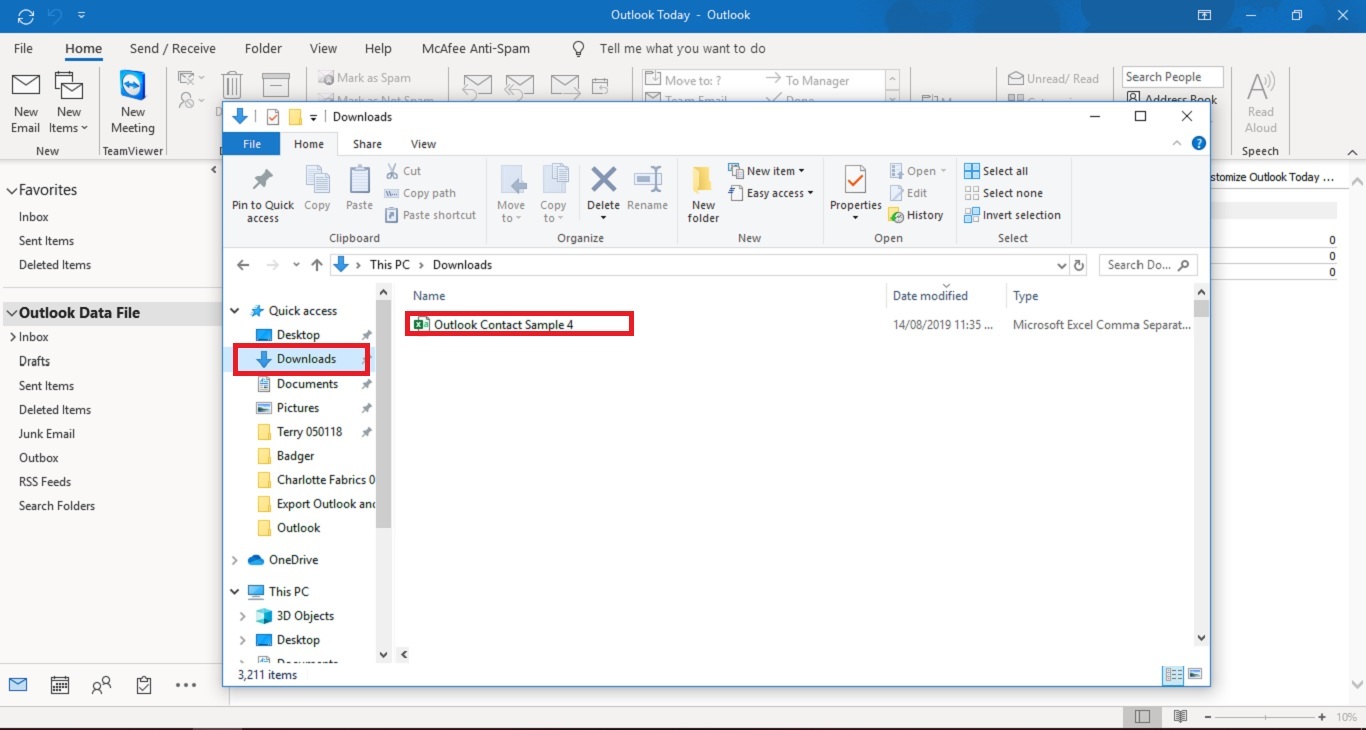Open the Easy access dropdown
Viewport: 1366px width, 730px height.
[x=771, y=193]
